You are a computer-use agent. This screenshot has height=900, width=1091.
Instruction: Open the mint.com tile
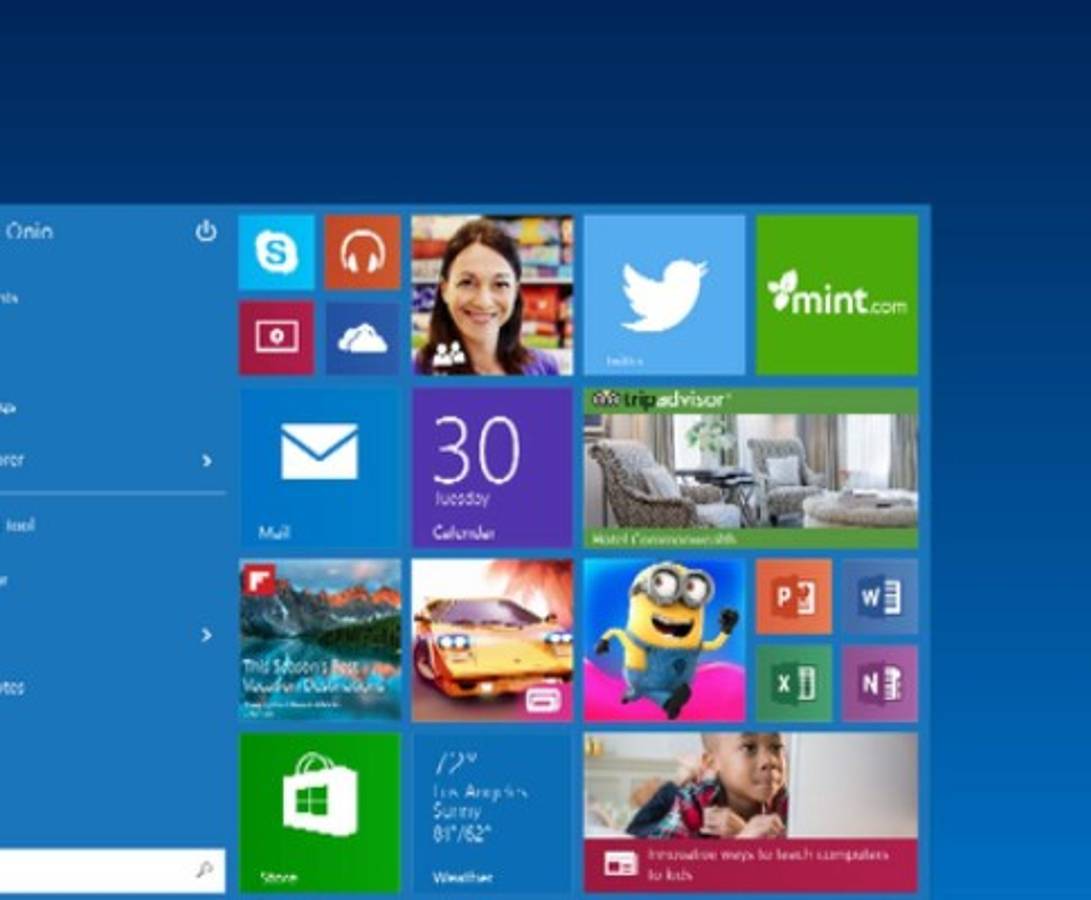tap(837, 295)
